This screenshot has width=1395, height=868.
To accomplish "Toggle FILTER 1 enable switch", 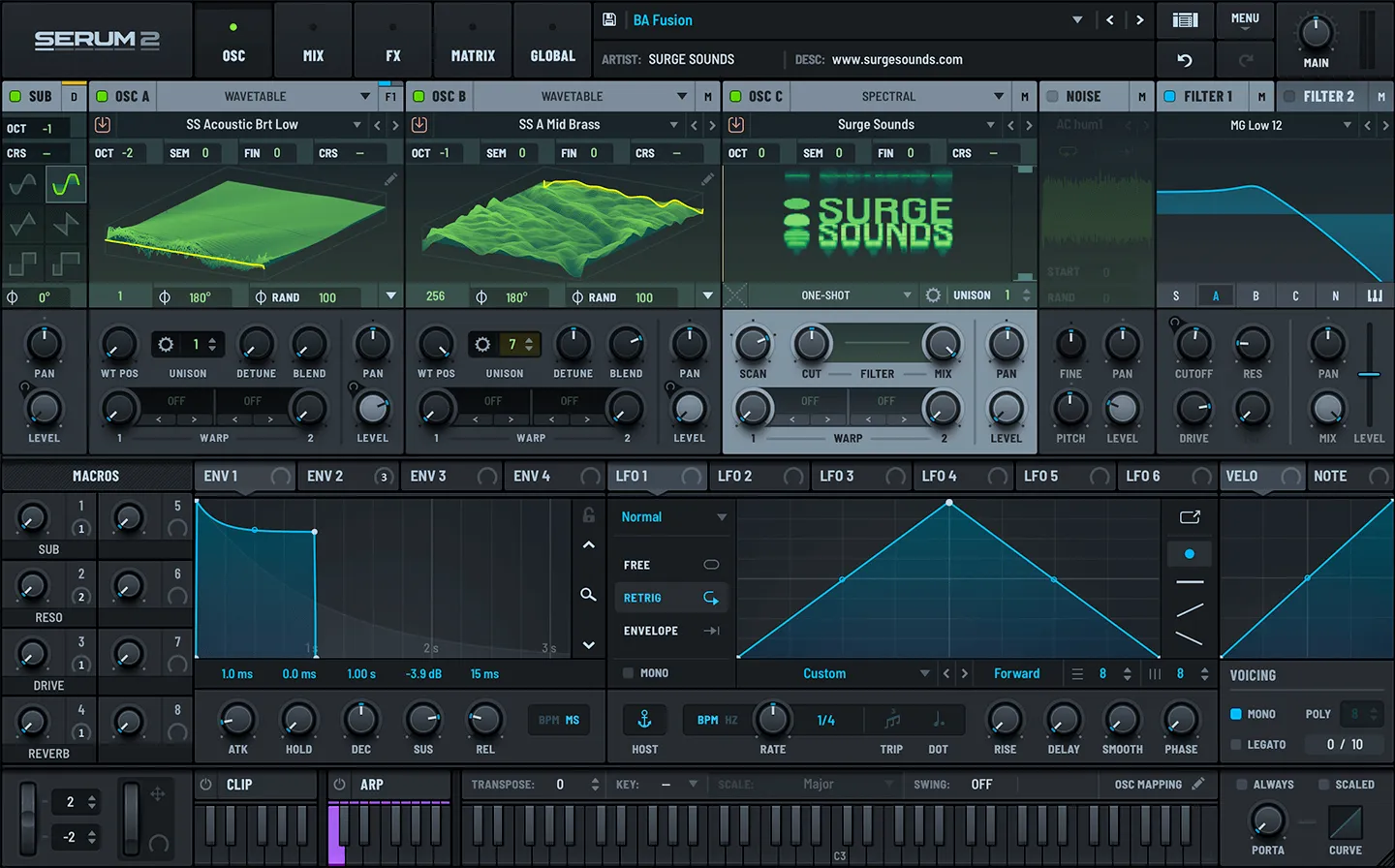I will (x=1170, y=96).
